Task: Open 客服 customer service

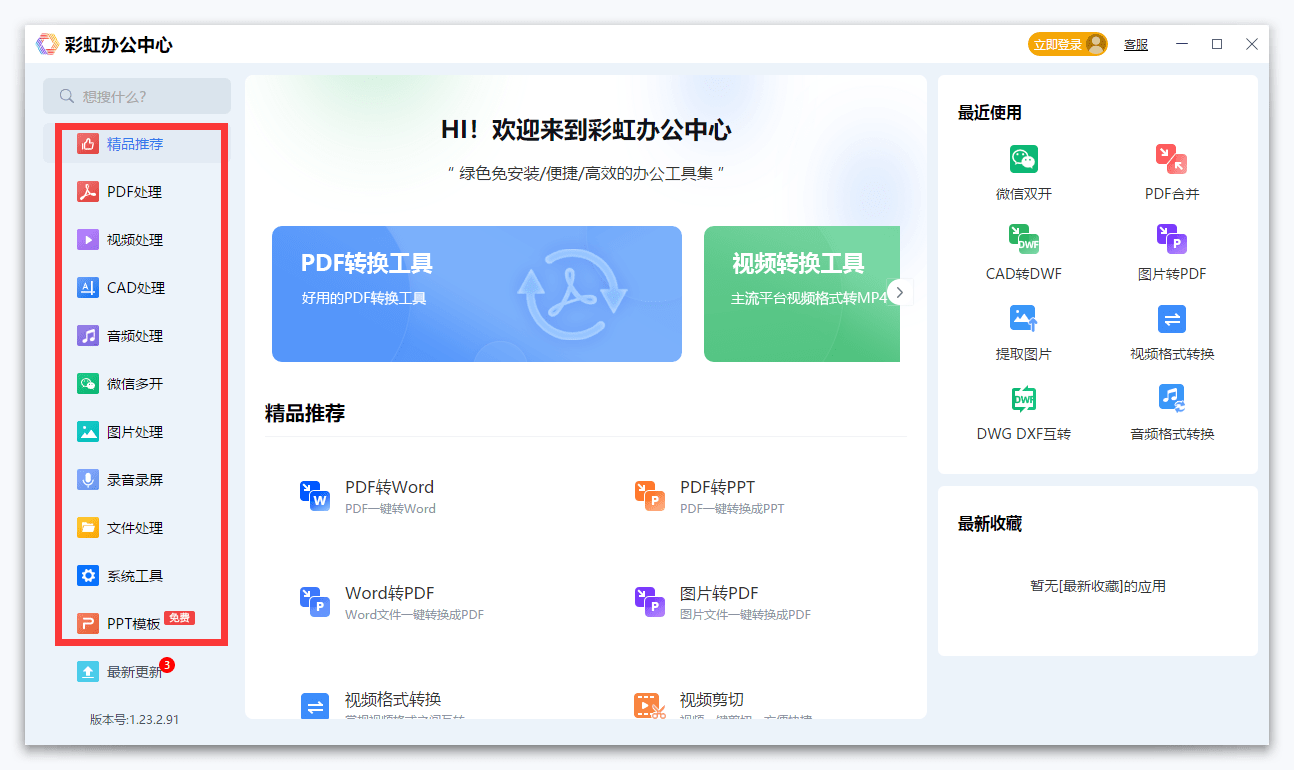Action: coord(1135,44)
